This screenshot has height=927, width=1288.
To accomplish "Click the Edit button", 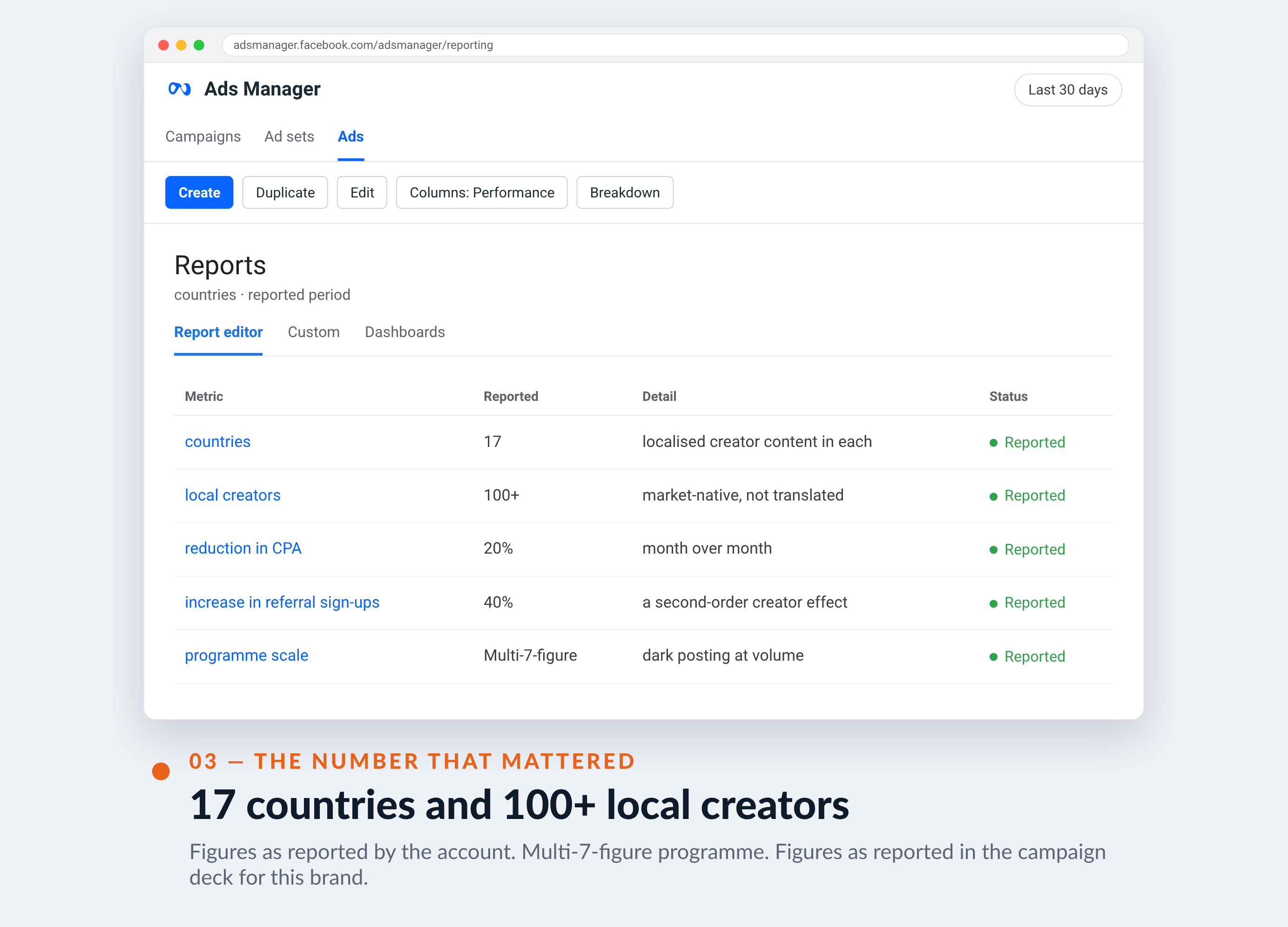I will (x=362, y=193).
